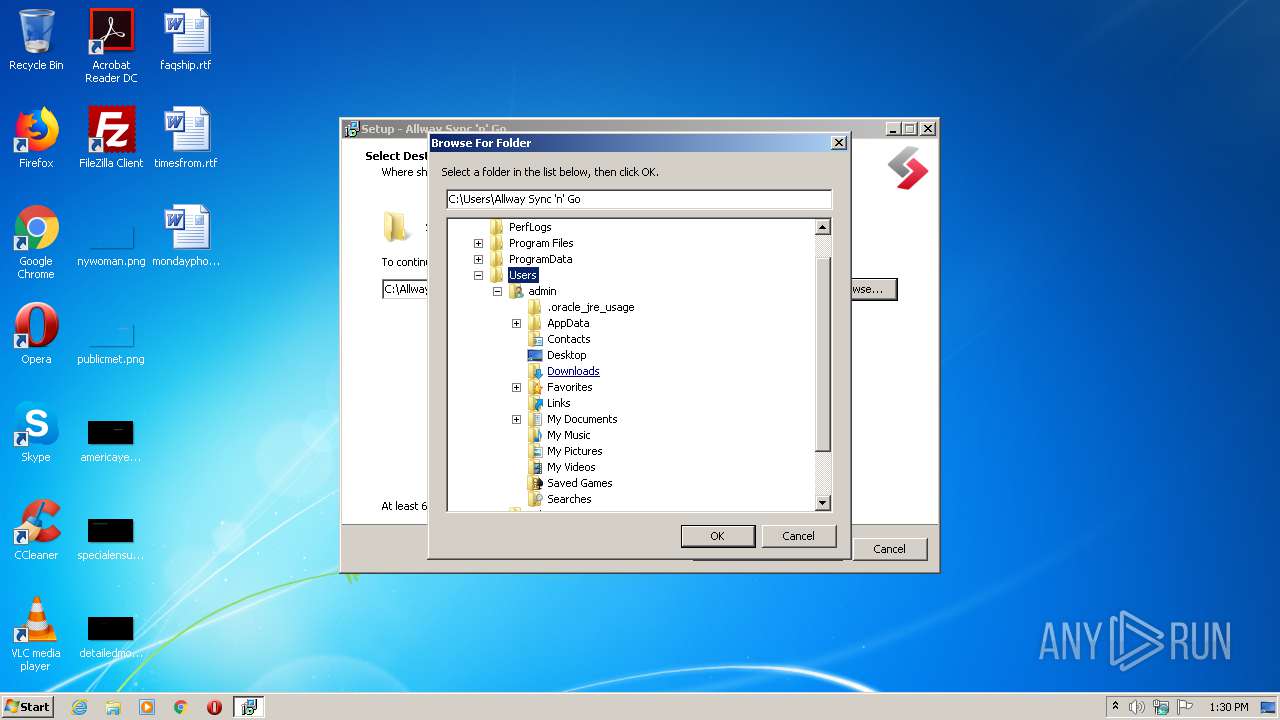The height and width of the screenshot is (720, 1280).
Task: Launch Opera from the desktop
Action: pos(36,334)
